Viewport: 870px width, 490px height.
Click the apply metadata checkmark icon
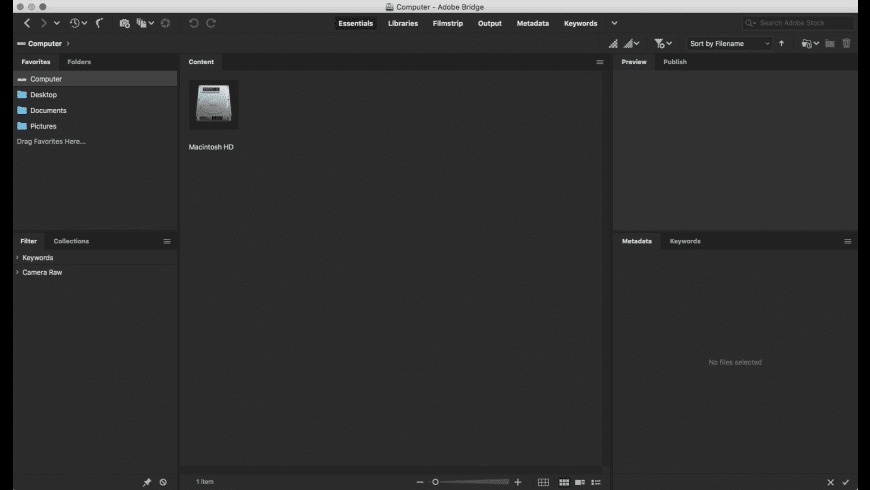pos(846,482)
